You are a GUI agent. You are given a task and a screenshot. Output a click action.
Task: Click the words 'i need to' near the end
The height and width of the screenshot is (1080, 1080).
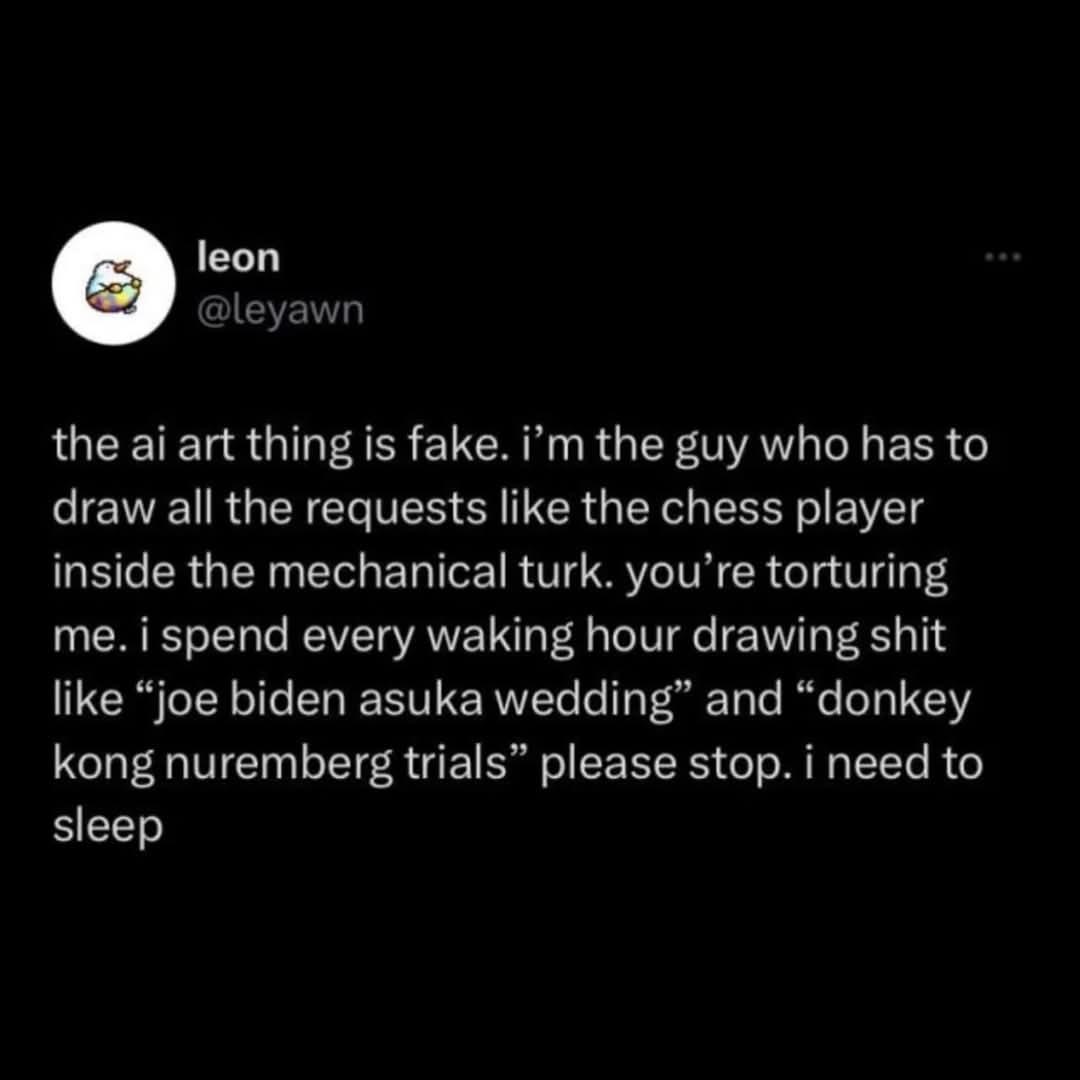click(893, 763)
